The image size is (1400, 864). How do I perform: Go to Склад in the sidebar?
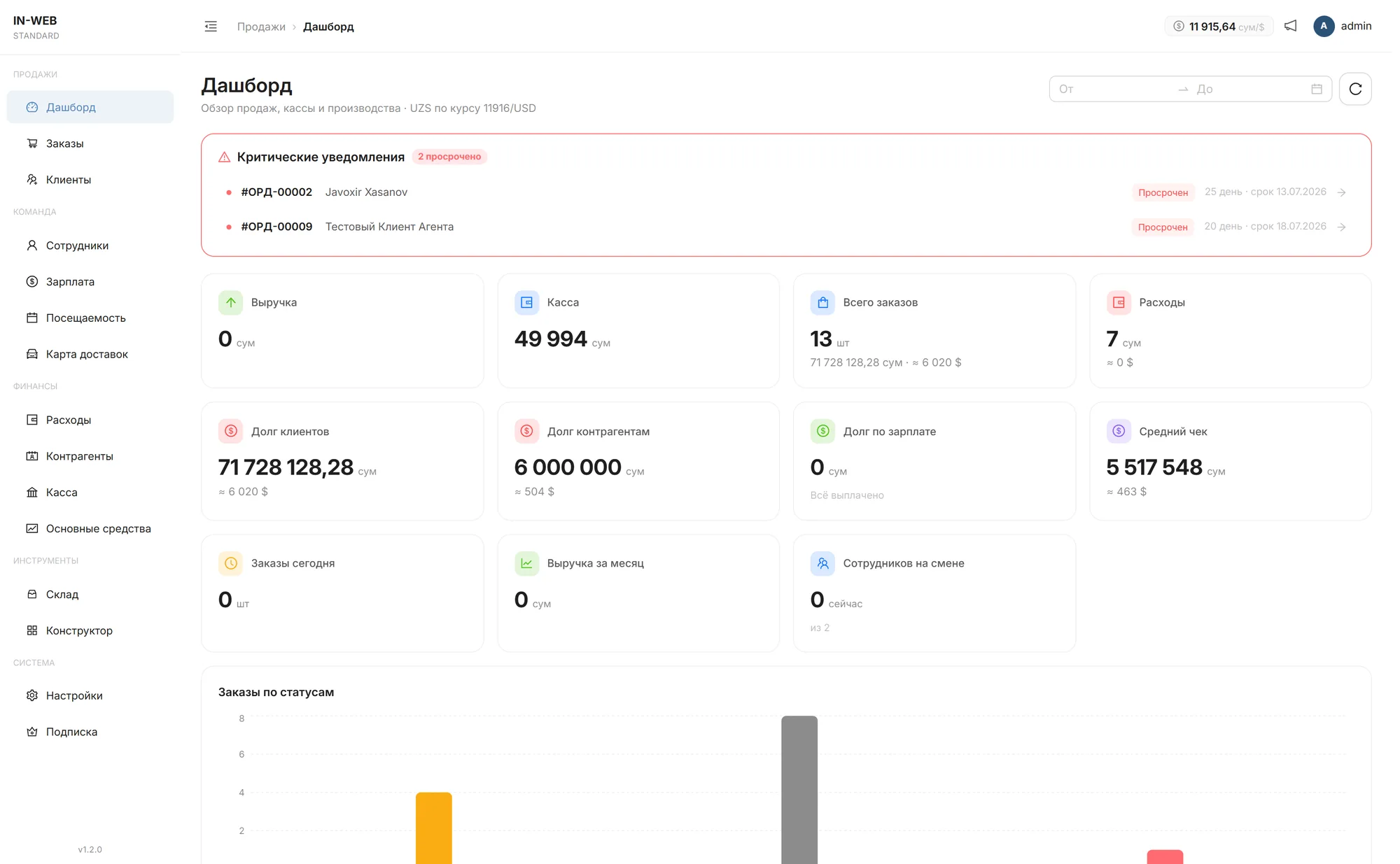(90, 595)
